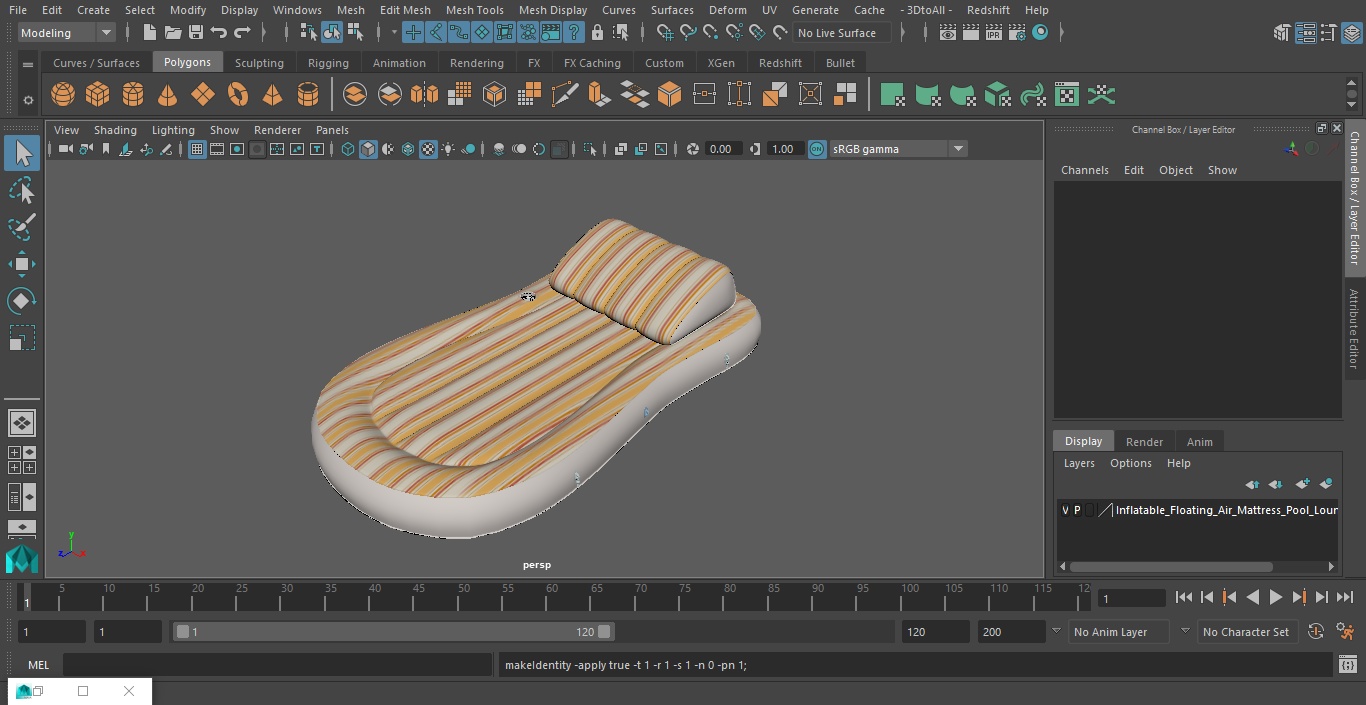
Task: Redo the action with the status line arrow
Action: [242, 33]
